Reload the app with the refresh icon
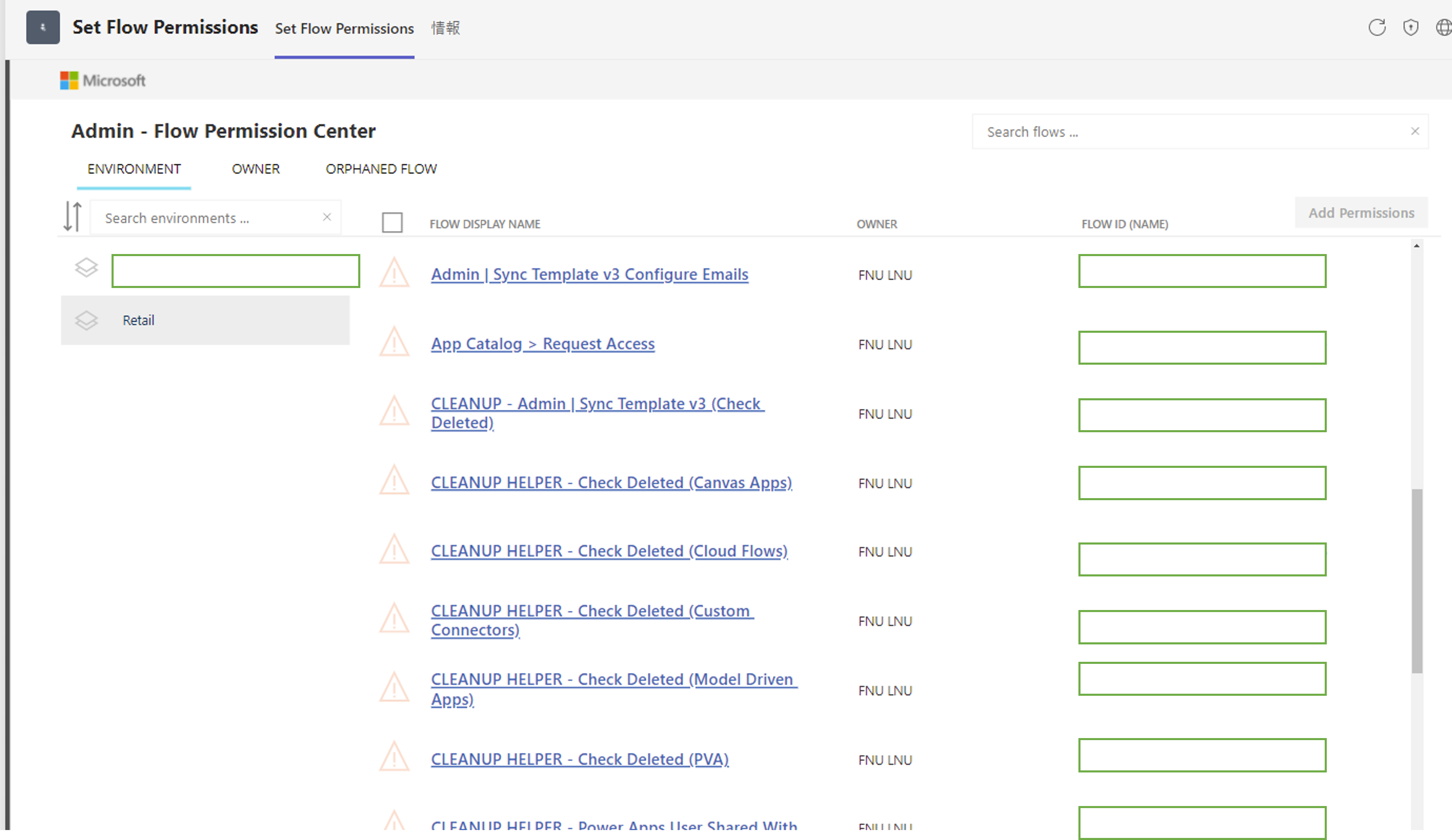This screenshot has height=840, width=1452. click(1377, 27)
